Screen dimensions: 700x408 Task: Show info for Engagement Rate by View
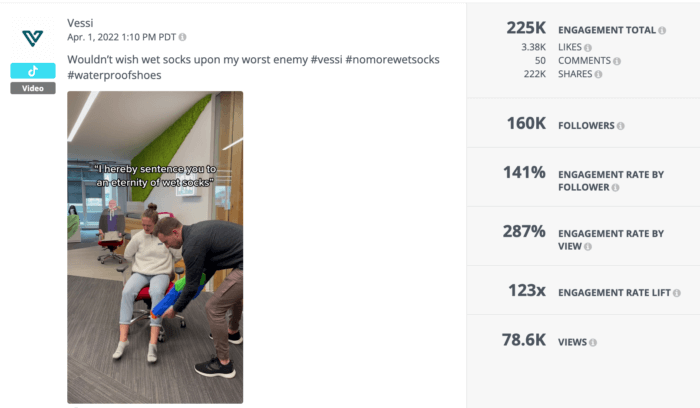click(x=588, y=247)
